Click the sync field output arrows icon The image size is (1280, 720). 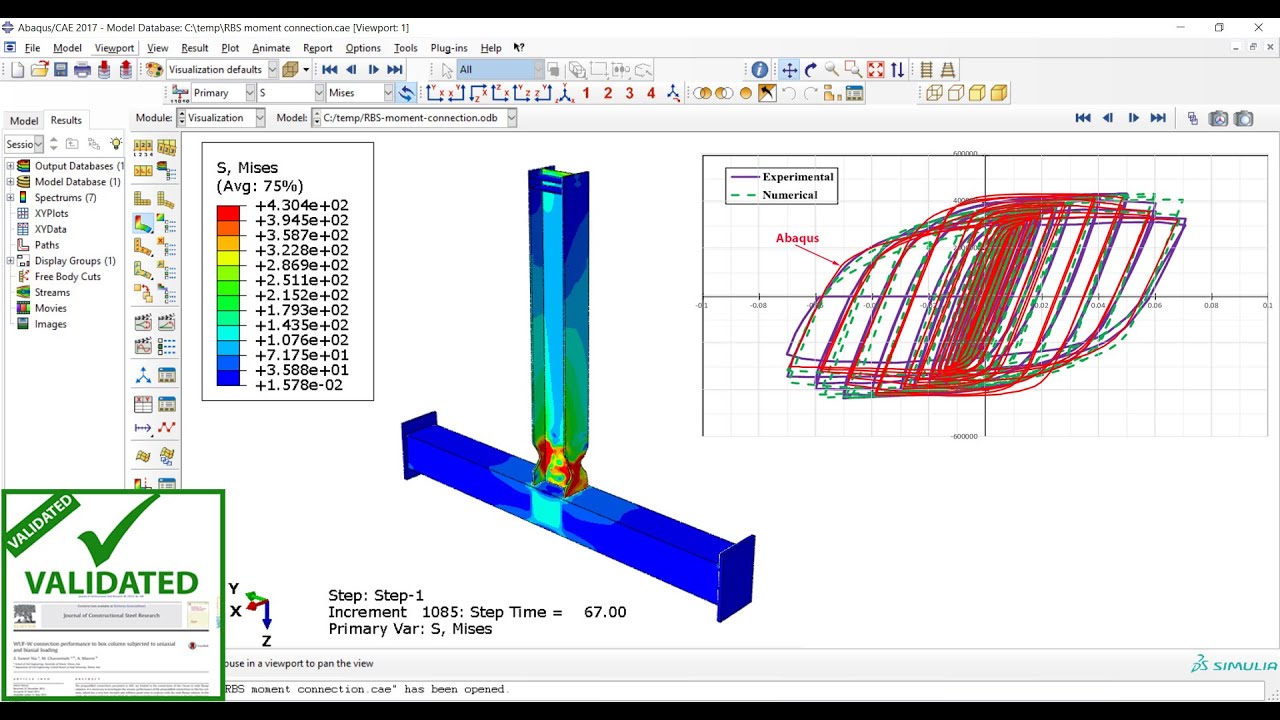406,93
